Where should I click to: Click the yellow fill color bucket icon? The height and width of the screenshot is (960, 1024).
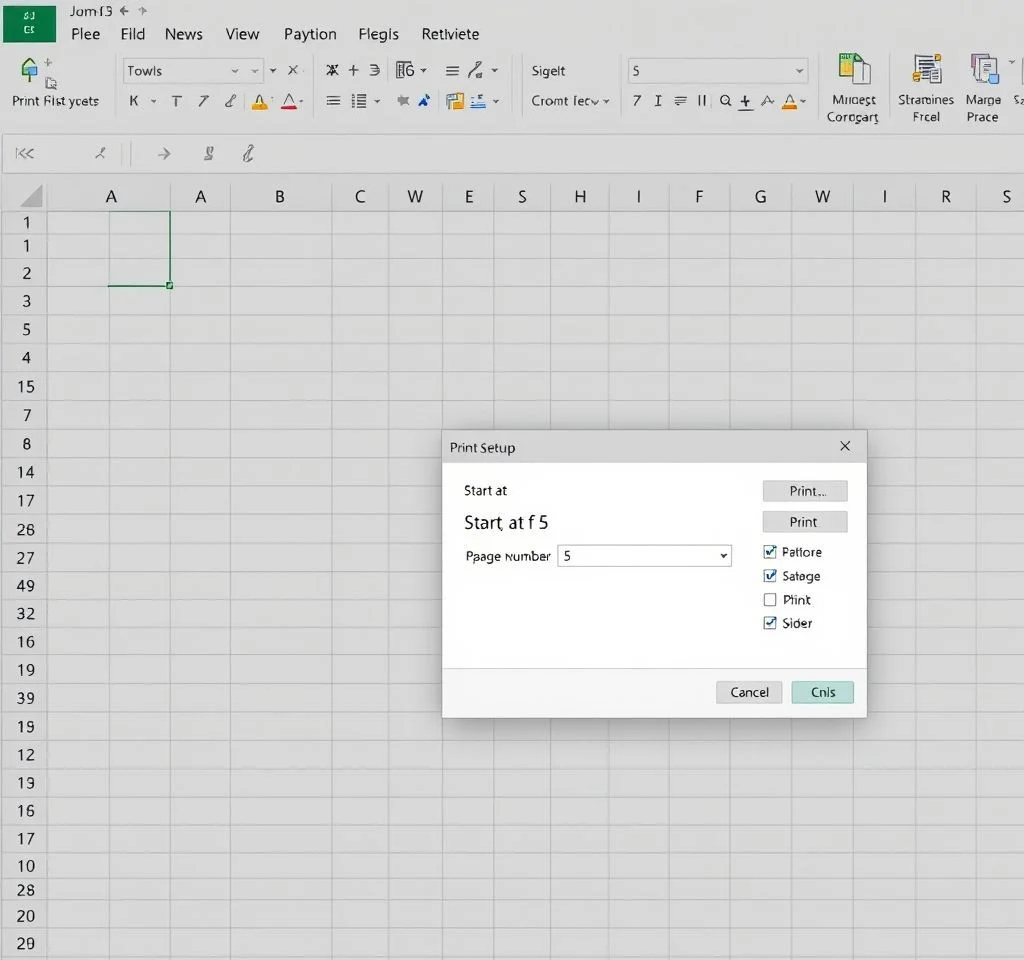point(260,101)
